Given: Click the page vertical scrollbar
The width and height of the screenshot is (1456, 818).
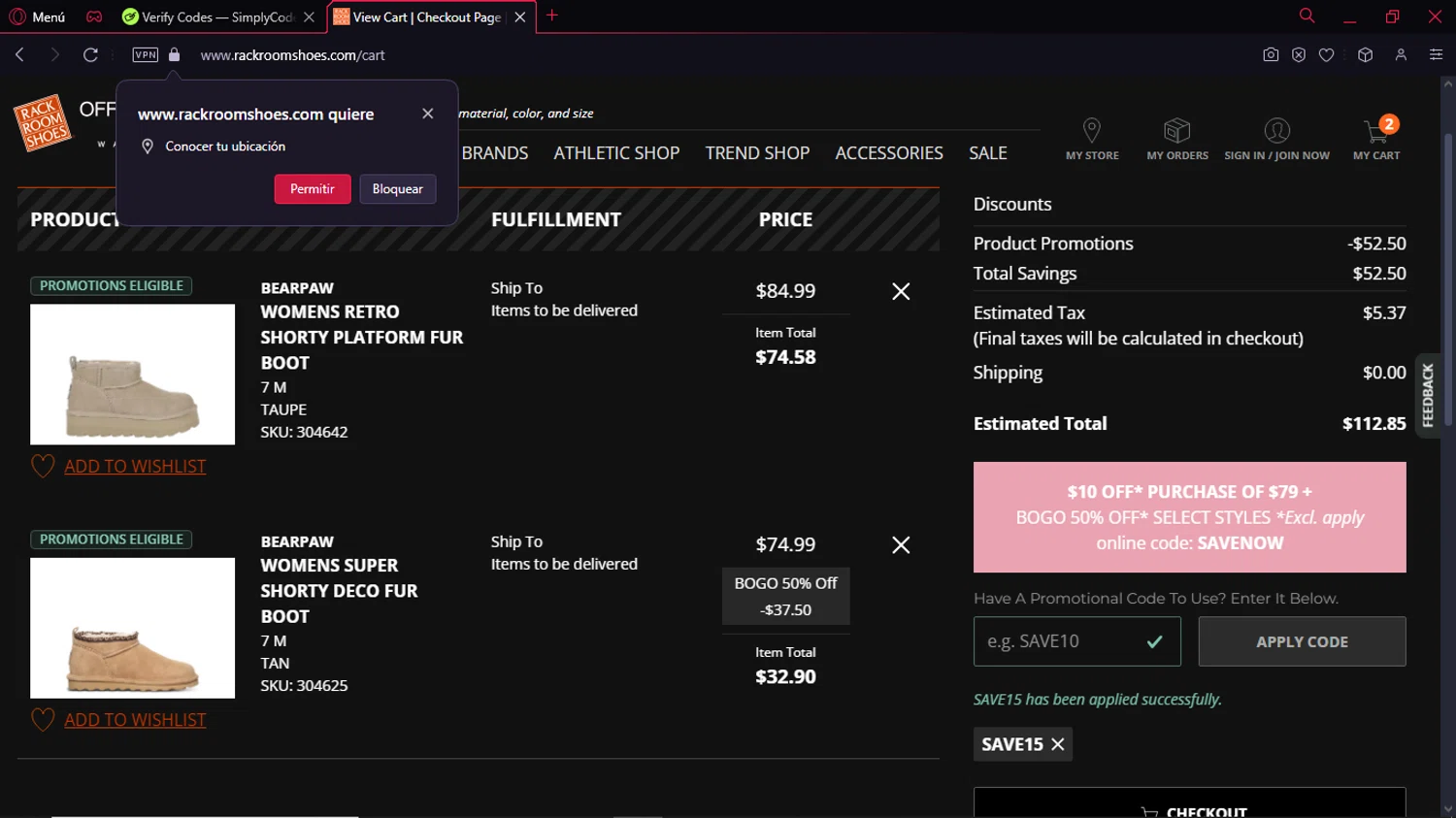Looking at the screenshot, I should pyautogui.click(x=1447, y=281).
